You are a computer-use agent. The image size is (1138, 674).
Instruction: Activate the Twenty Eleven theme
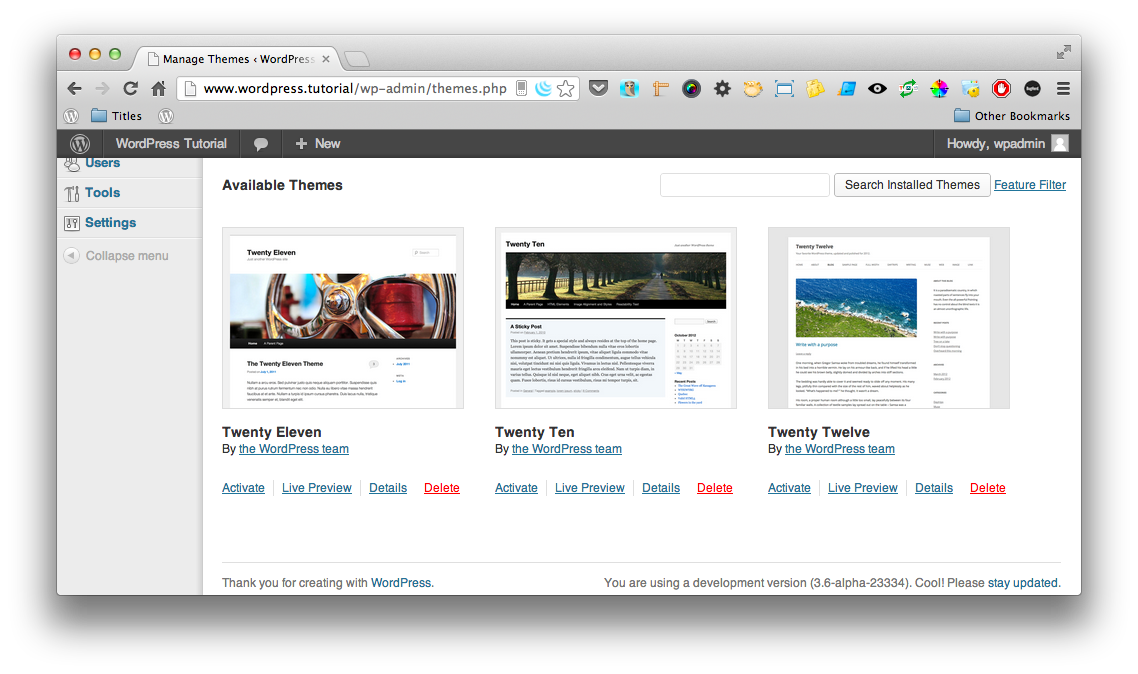pos(243,488)
